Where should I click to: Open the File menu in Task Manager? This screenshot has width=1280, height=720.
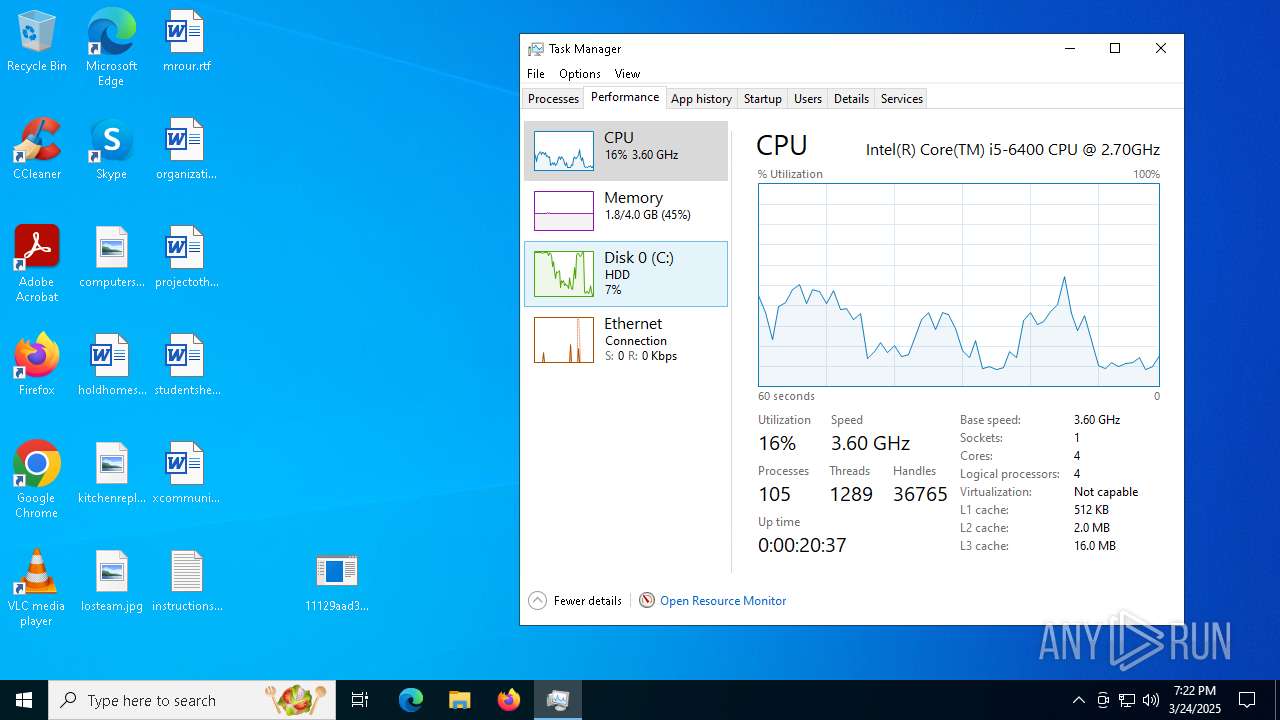coord(536,74)
